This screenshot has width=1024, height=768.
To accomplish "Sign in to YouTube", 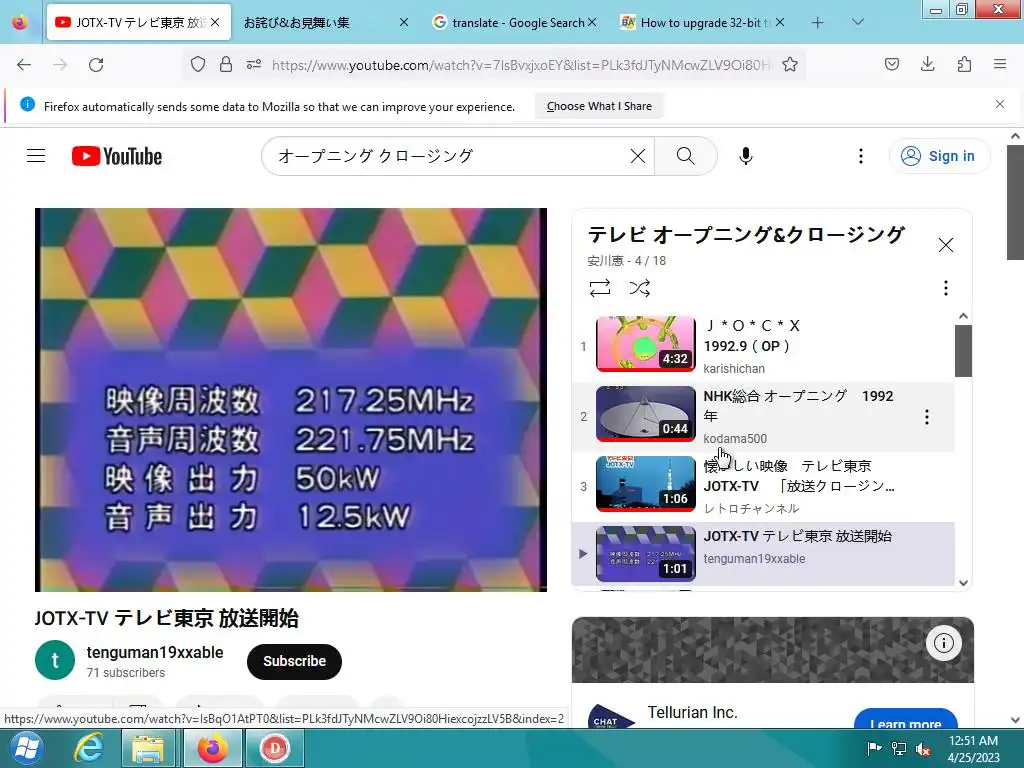I will click(938, 156).
